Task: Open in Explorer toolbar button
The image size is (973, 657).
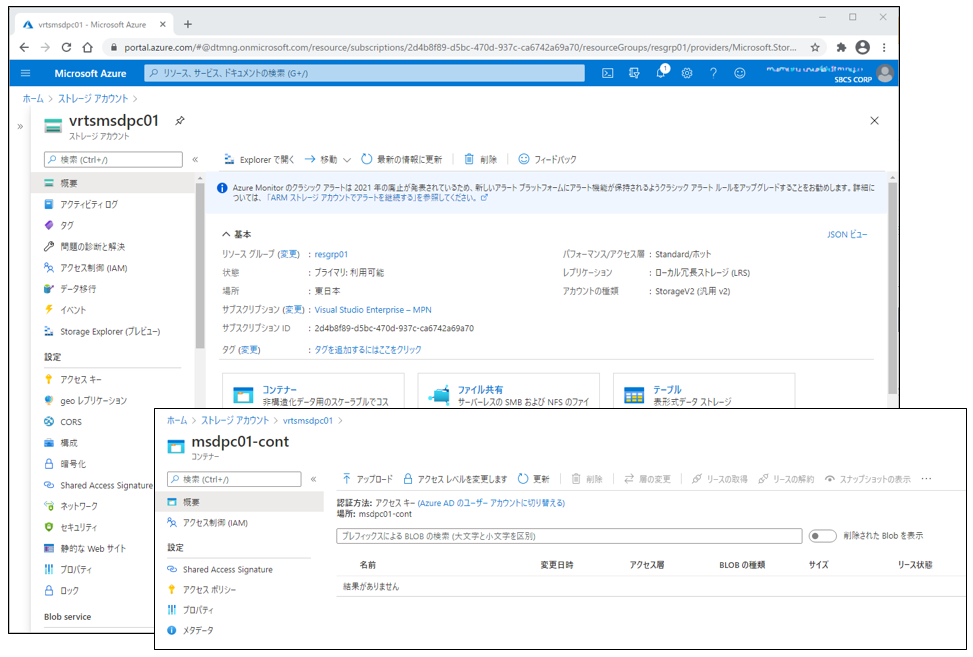Action: click(259, 159)
